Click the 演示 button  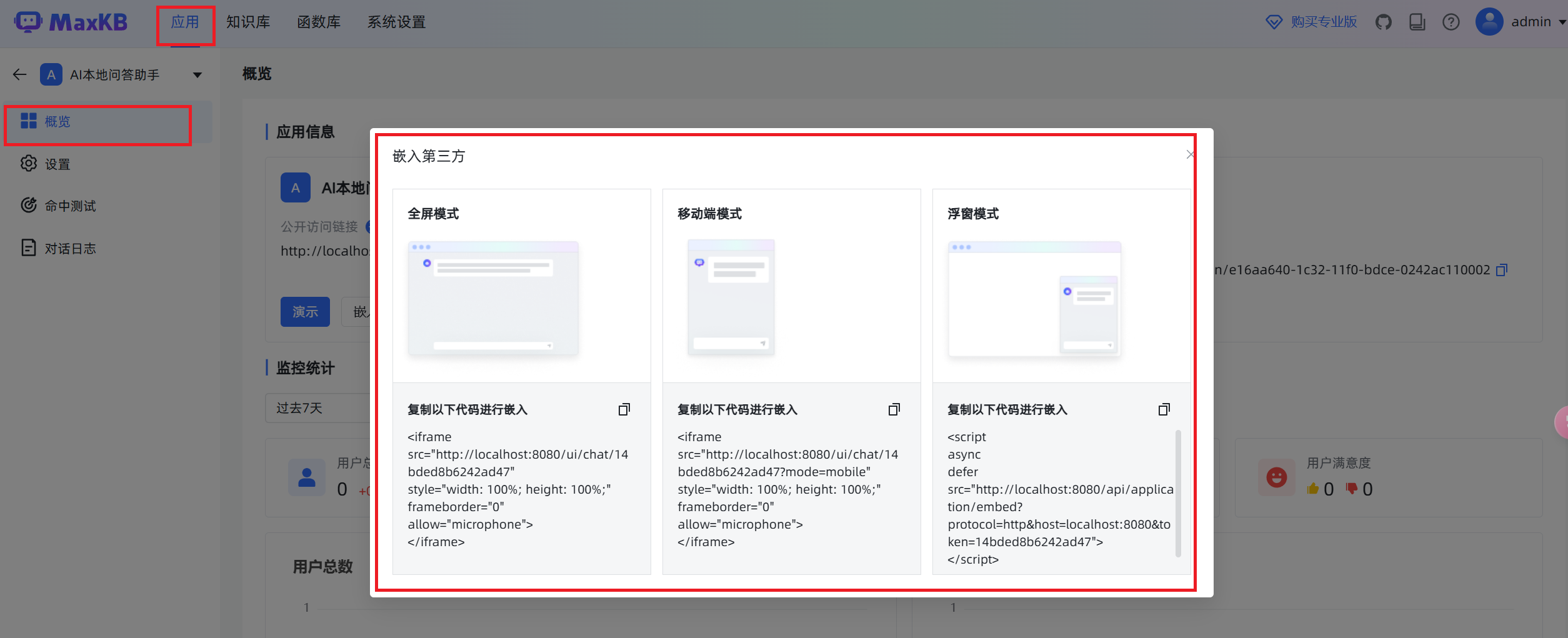point(304,312)
